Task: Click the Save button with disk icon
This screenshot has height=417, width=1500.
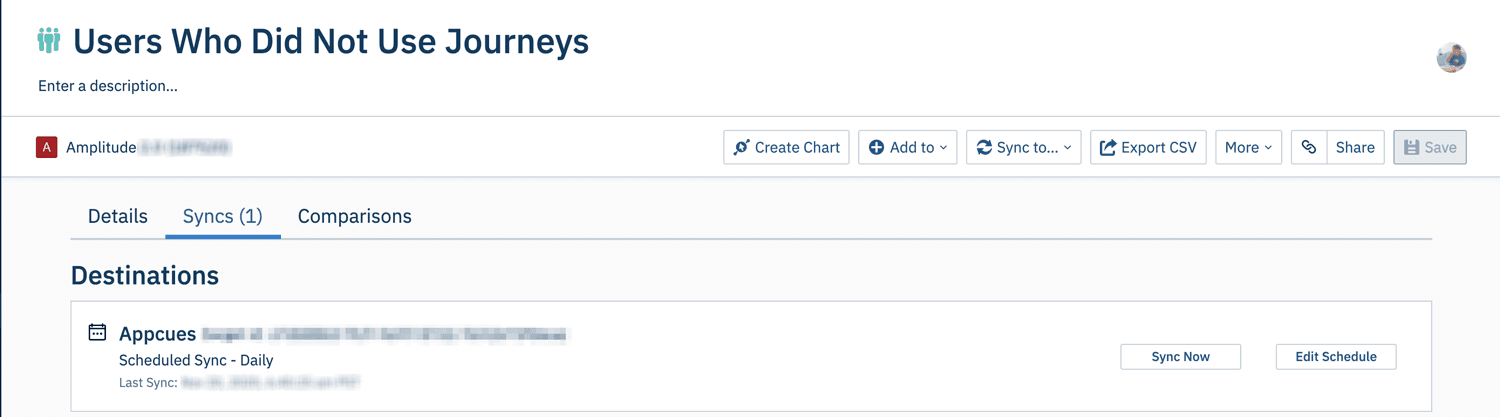Action: [x=1429, y=147]
